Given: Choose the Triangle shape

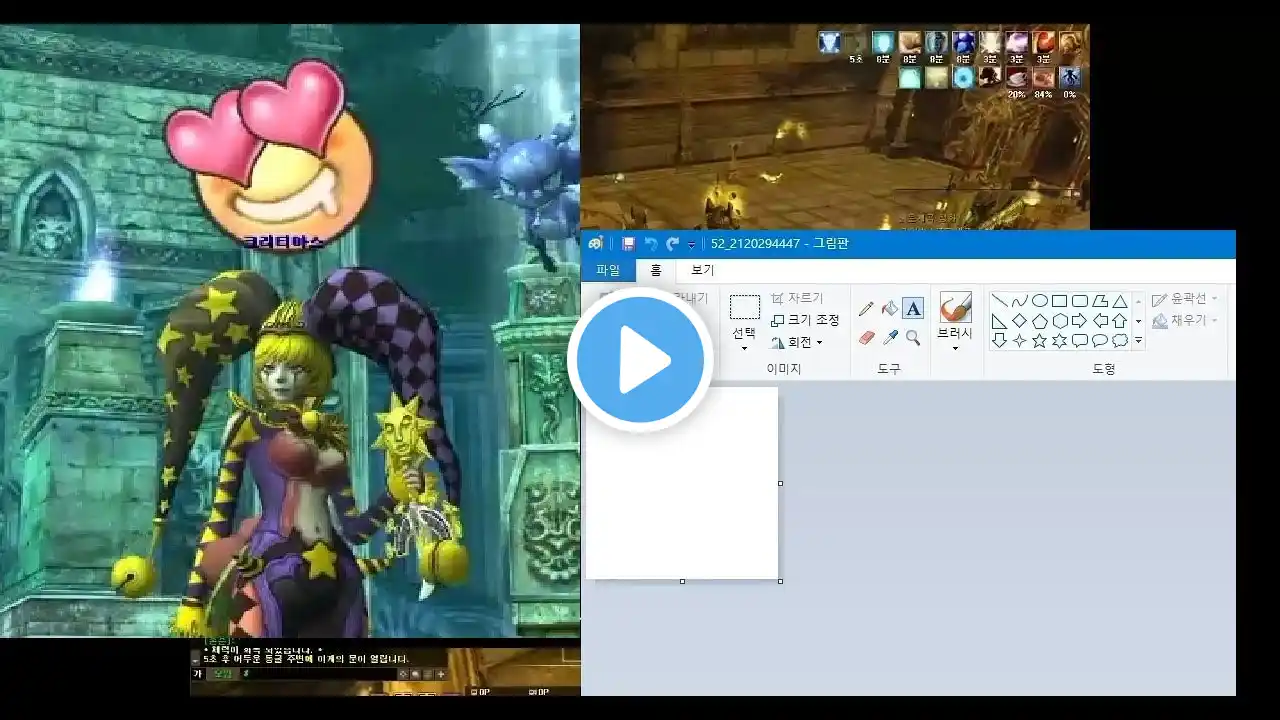Looking at the screenshot, I should (x=1120, y=301).
